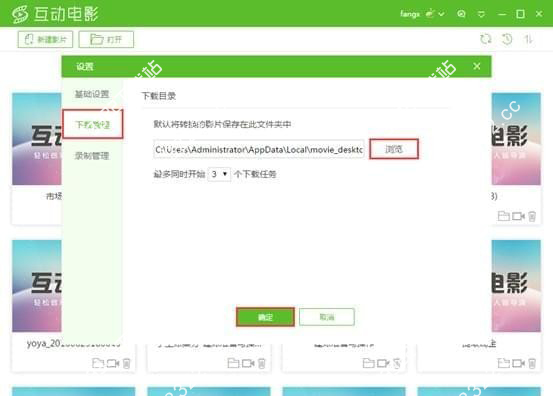Click the sort arrows icon

[x=528, y=39]
